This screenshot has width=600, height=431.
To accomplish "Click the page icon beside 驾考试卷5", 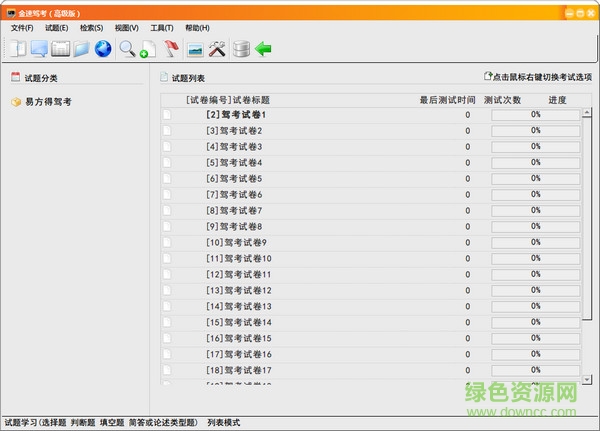I will tap(167, 178).
